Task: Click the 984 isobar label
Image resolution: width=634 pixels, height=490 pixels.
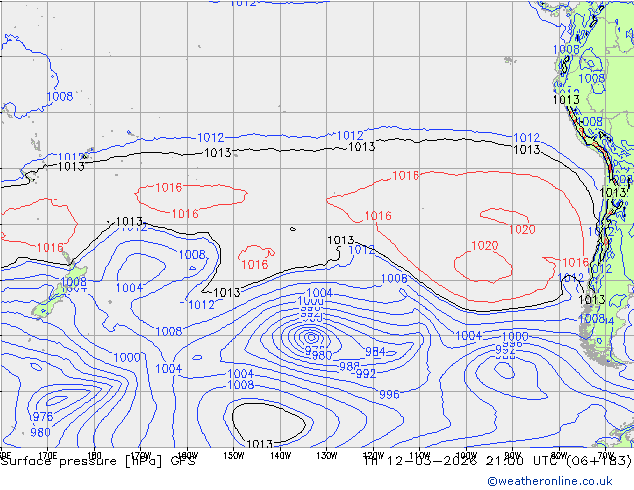Action: click(x=375, y=352)
